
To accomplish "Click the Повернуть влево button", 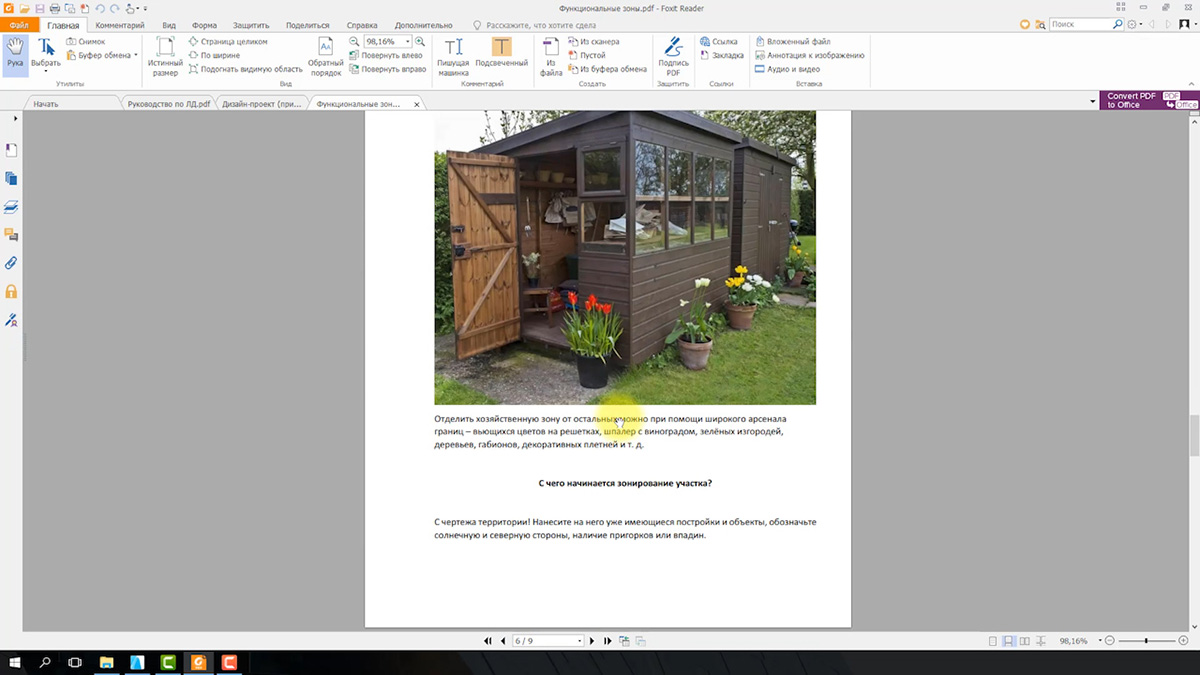I will click(x=386, y=56).
